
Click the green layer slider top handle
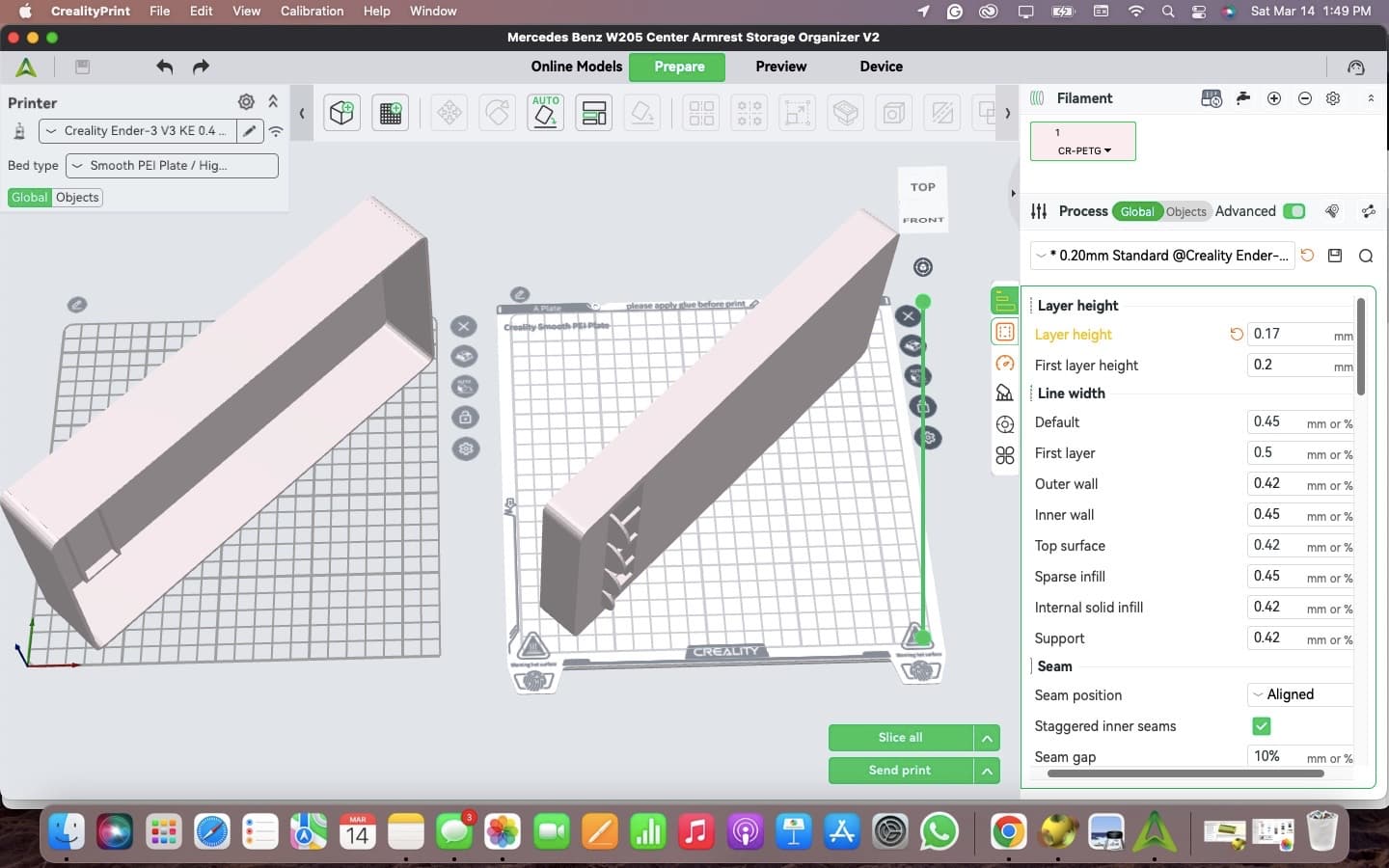pyautogui.click(x=923, y=302)
